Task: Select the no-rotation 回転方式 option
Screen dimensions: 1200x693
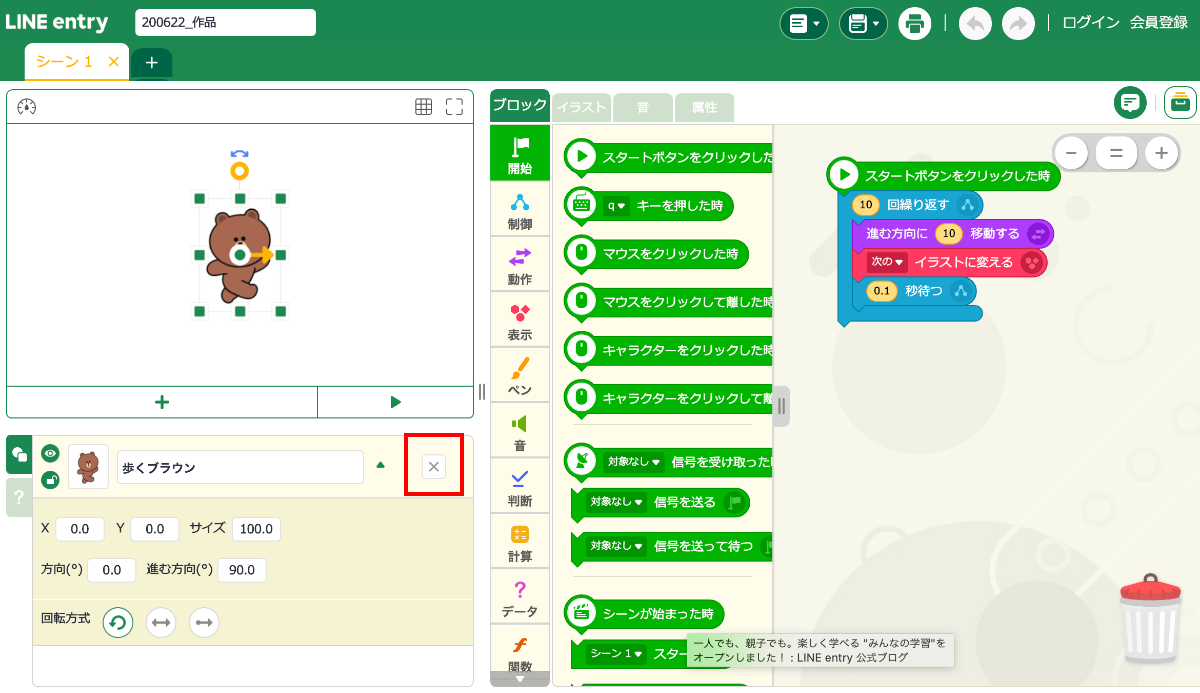Action: click(x=204, y=622)
